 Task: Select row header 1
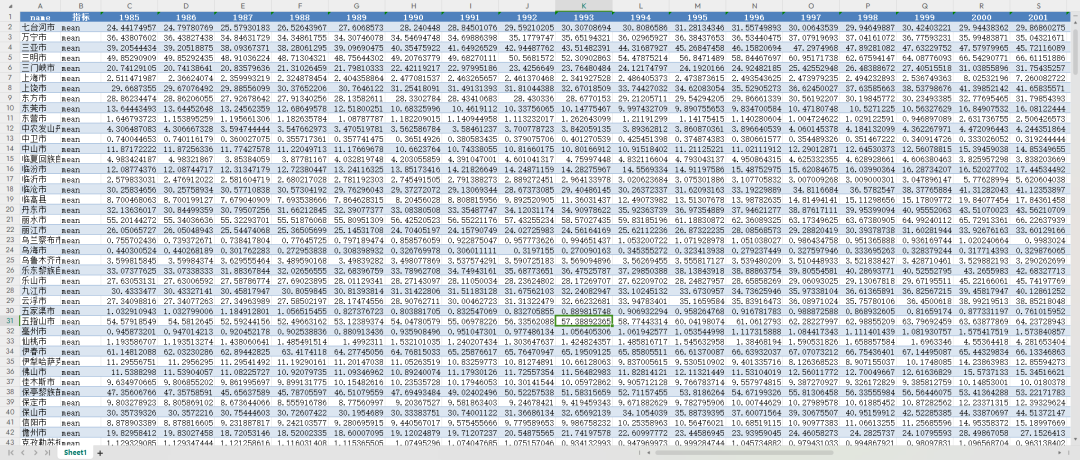click(x=10, y=16)
